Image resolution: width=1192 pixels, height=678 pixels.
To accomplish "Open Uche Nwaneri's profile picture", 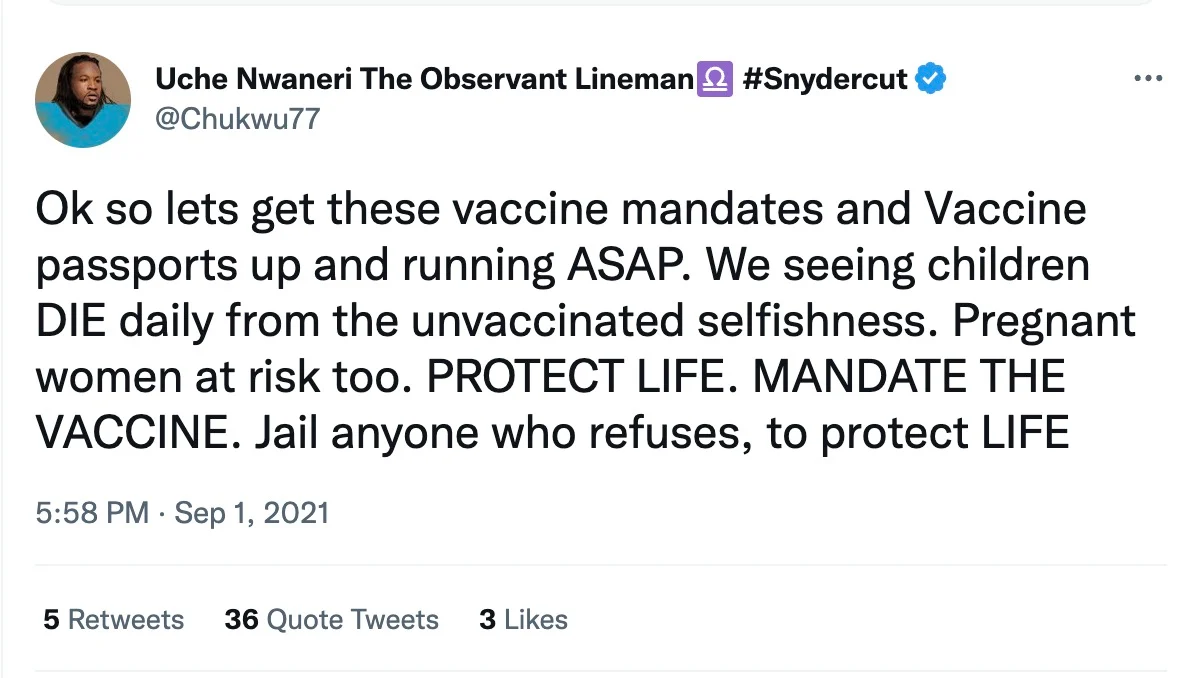I will 82,99.
